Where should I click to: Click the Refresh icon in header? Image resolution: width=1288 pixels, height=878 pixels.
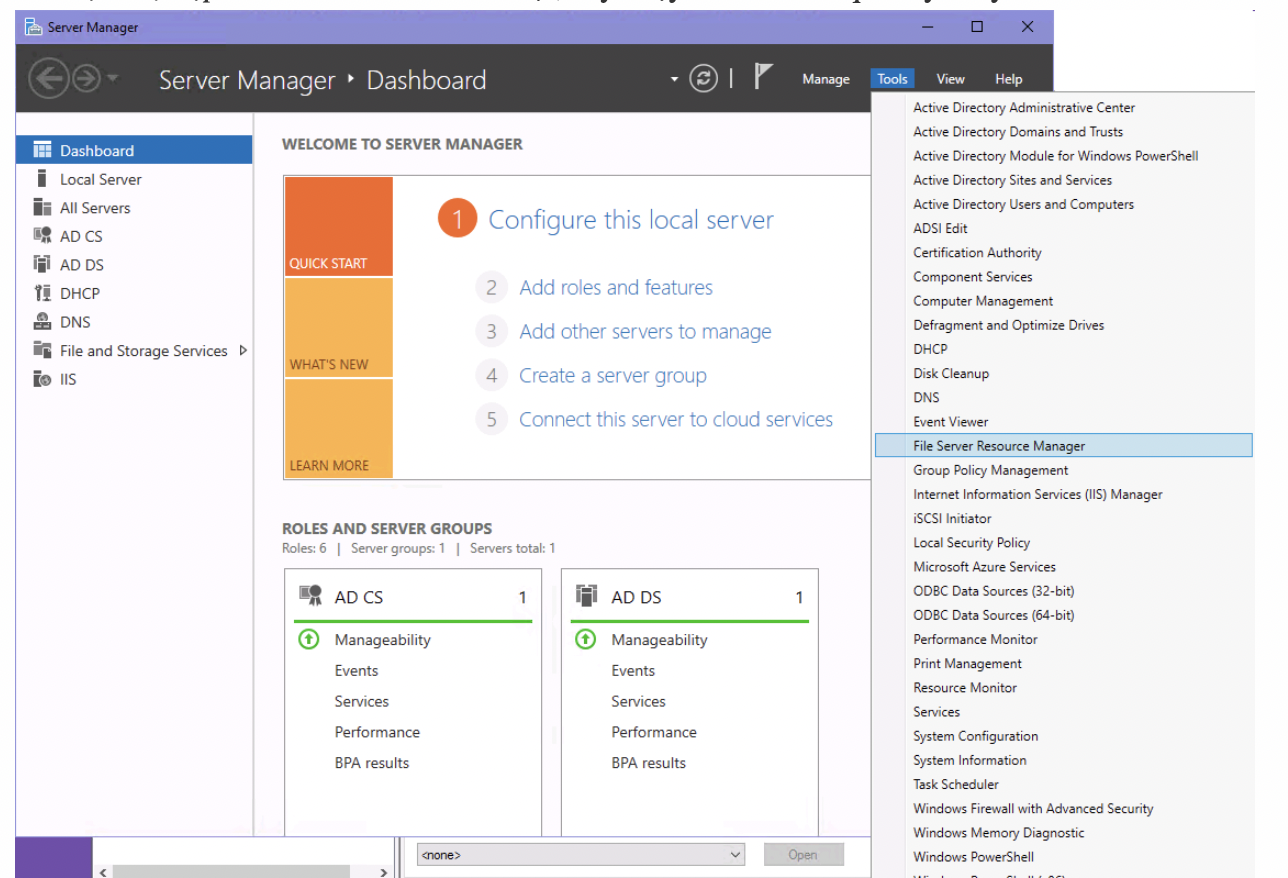pos(704,79)
